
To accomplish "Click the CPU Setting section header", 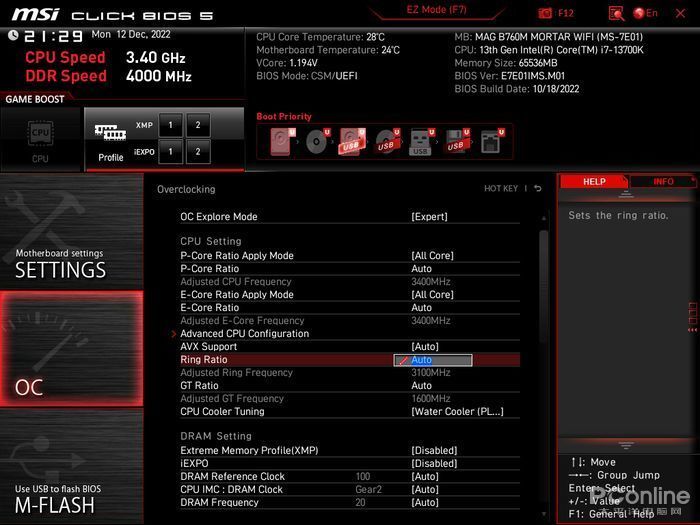I will [x=211, y=241].
